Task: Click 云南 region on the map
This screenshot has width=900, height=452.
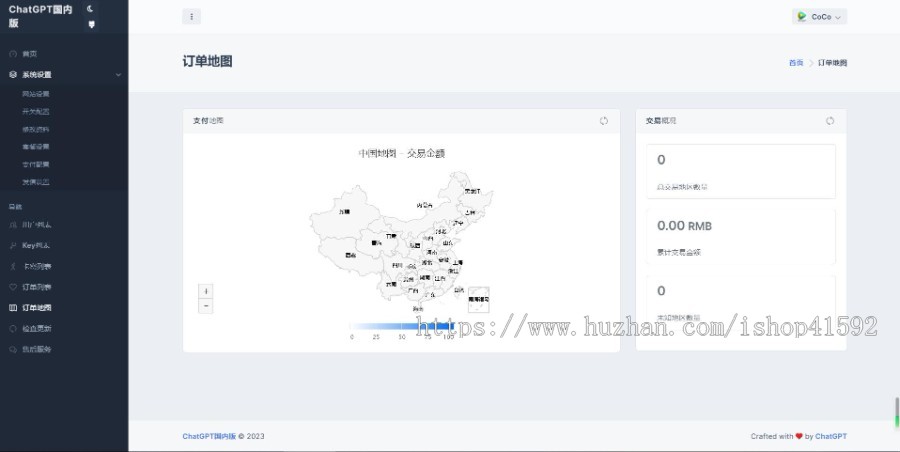Action: (x=391, y=284)
